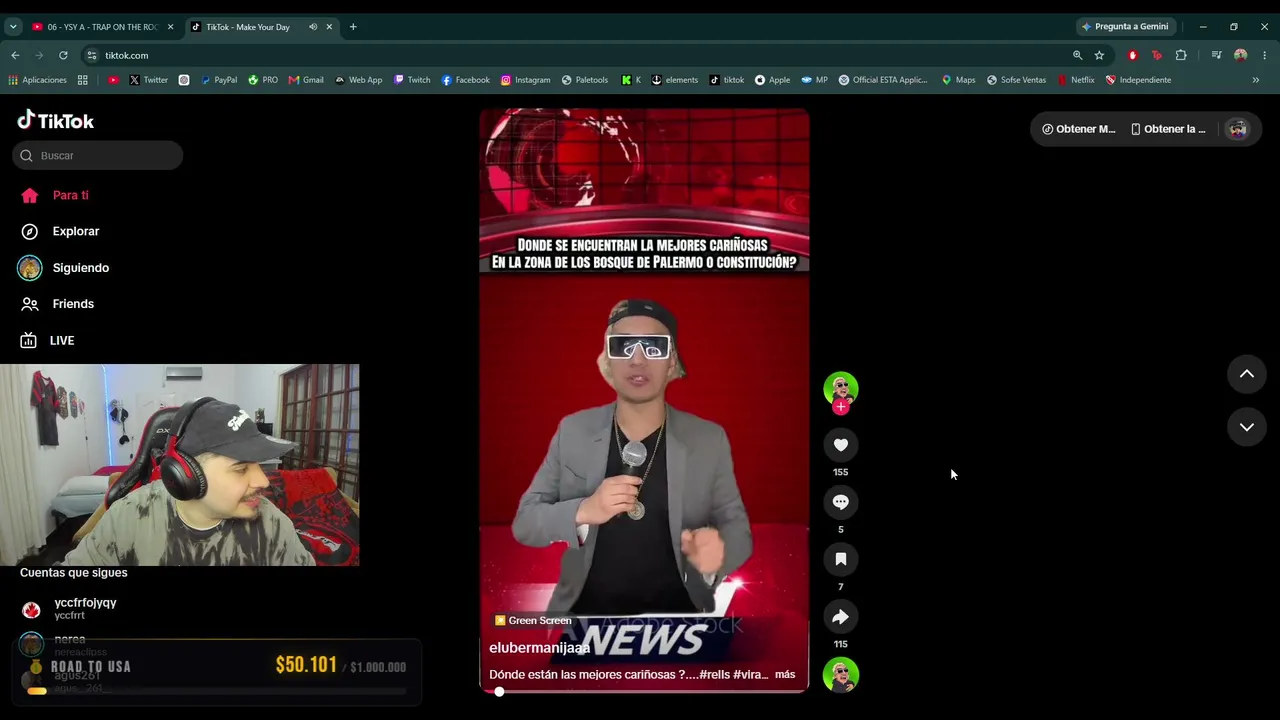Open the Apple bookmark
Image resolution: width=1280 pixels, height=720 pixels.
(772, 80)
